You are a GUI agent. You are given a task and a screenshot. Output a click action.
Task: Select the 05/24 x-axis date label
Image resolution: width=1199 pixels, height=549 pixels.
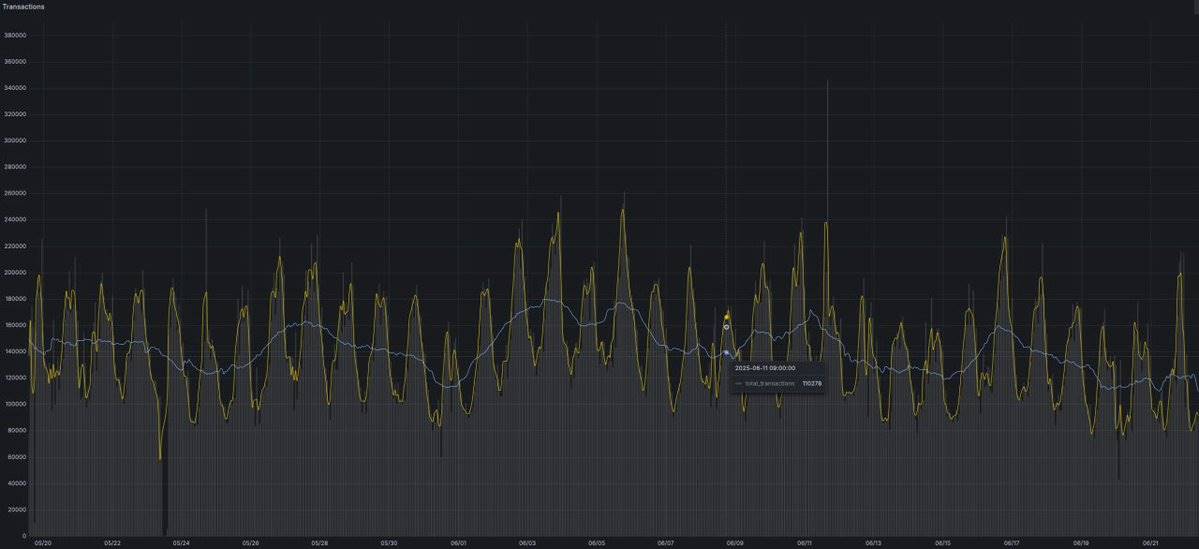(x=181, y=543)
